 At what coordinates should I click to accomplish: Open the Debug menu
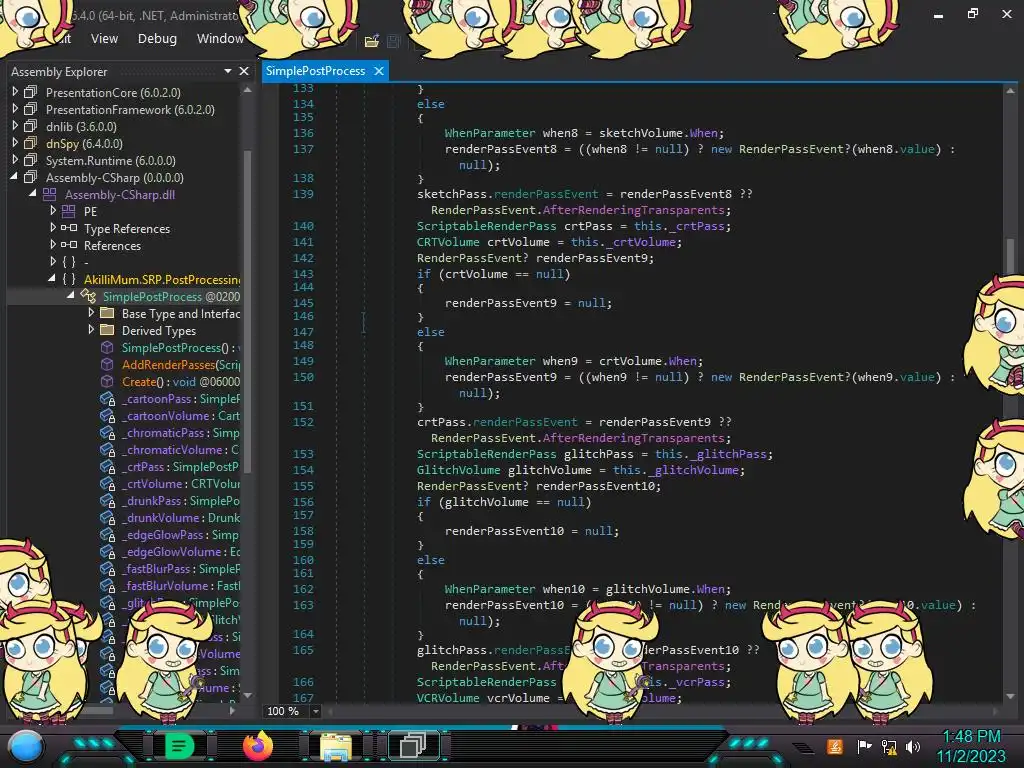[x=157, y=39]
